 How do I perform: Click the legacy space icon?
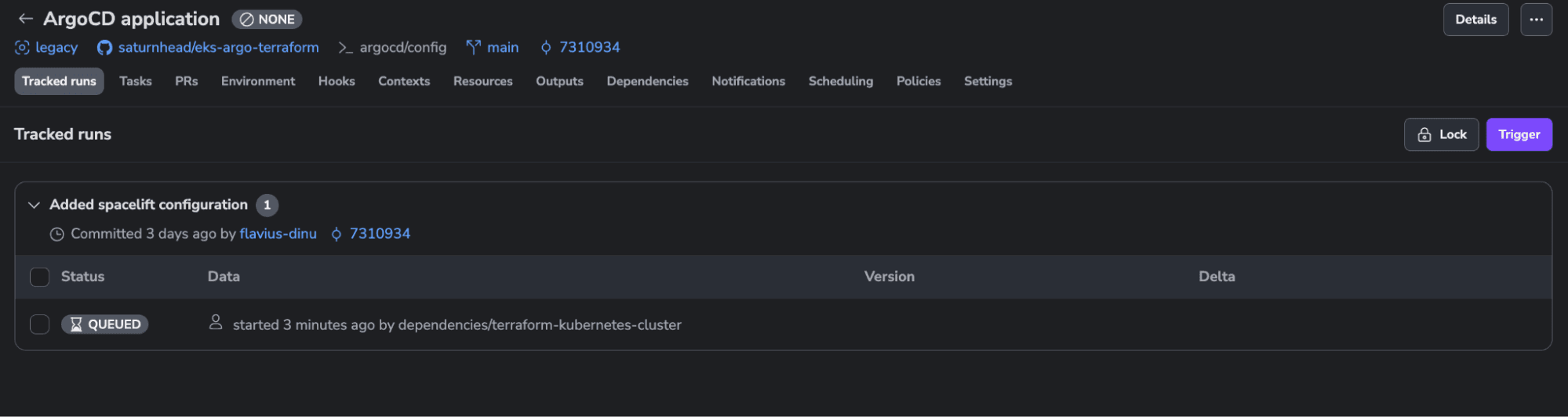[x=22, y=47]
